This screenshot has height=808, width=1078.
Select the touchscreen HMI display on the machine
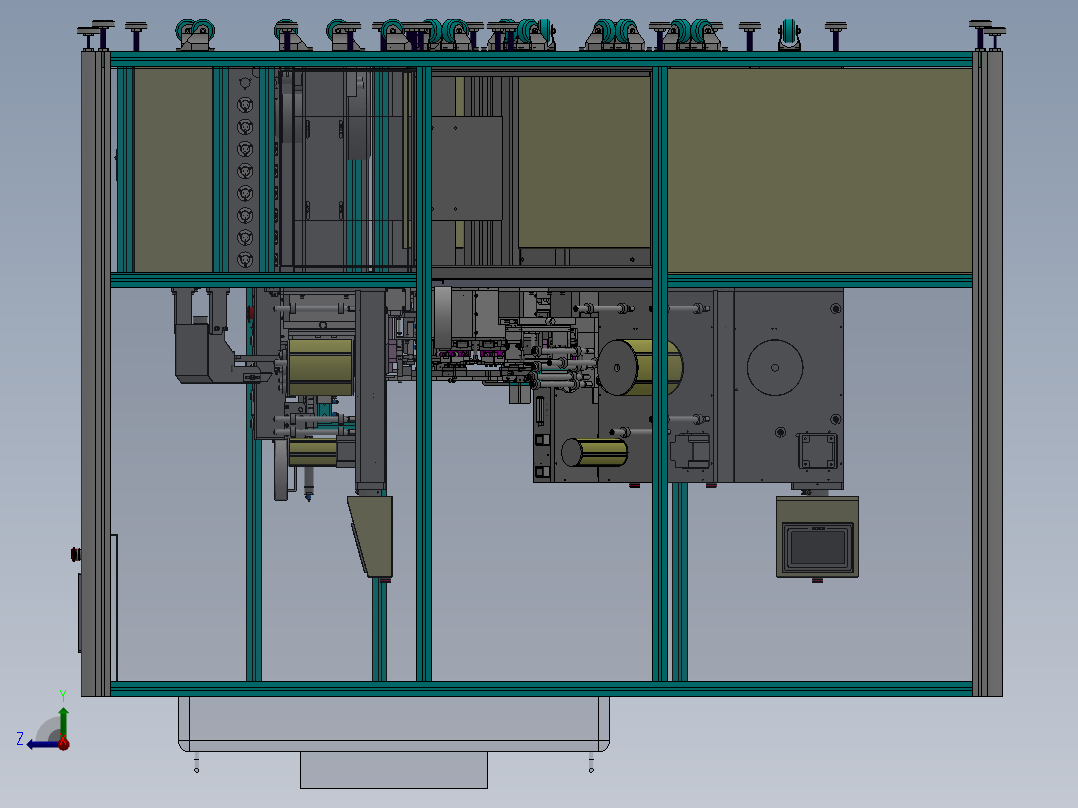tap(817, 547)
